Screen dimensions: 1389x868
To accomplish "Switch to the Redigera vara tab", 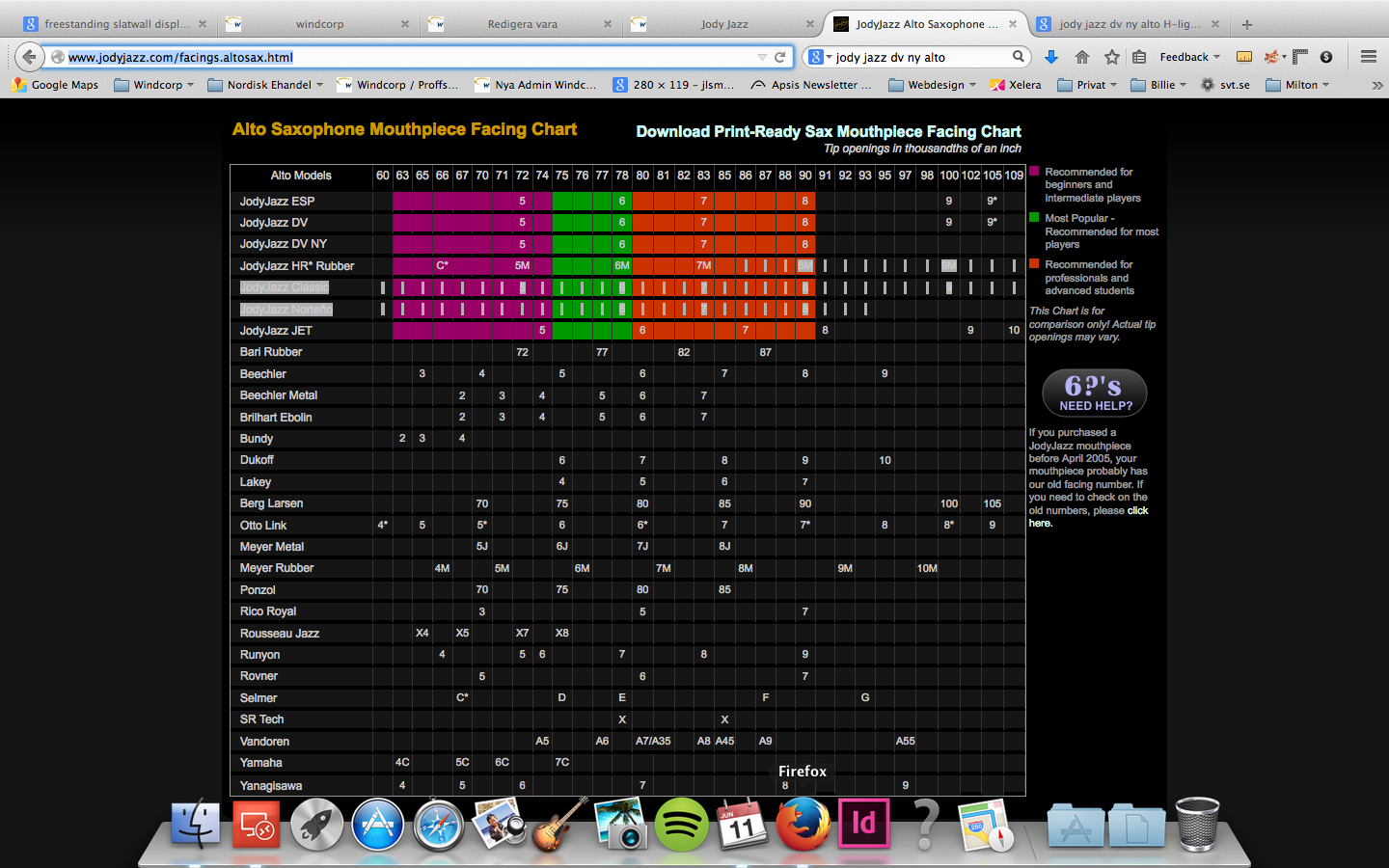I will tap(522, 24).
